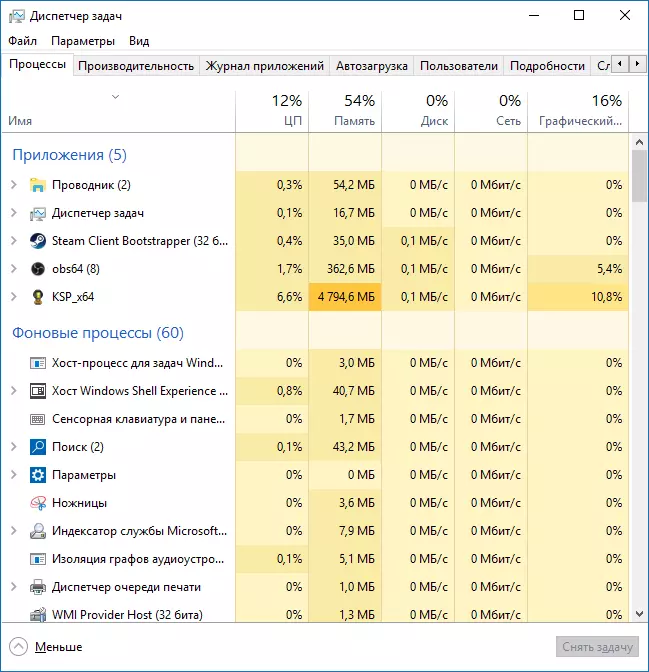Switch to the Производительность tab
Screen dimensions: 649x672
136,66
